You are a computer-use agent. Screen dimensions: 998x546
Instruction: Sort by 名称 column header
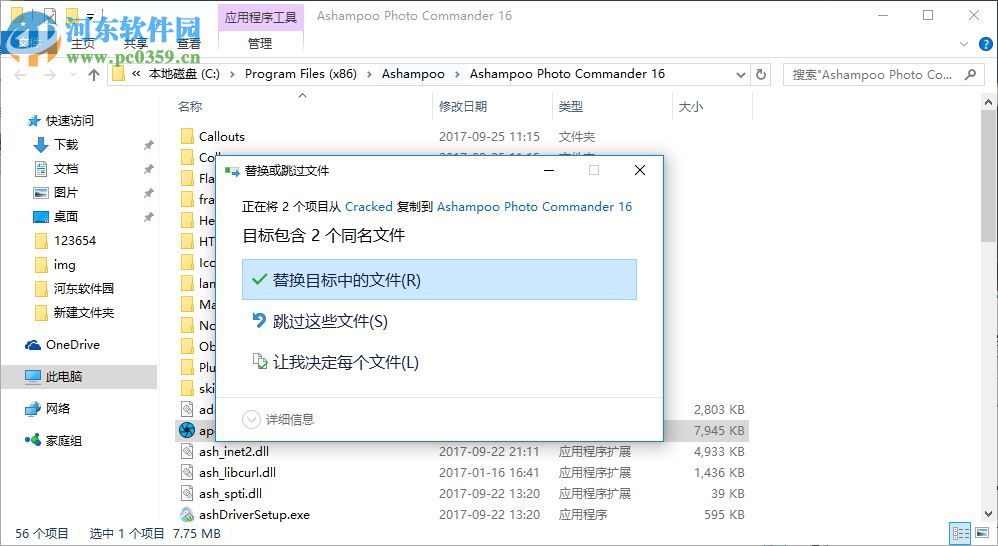[x=190, y=107]
